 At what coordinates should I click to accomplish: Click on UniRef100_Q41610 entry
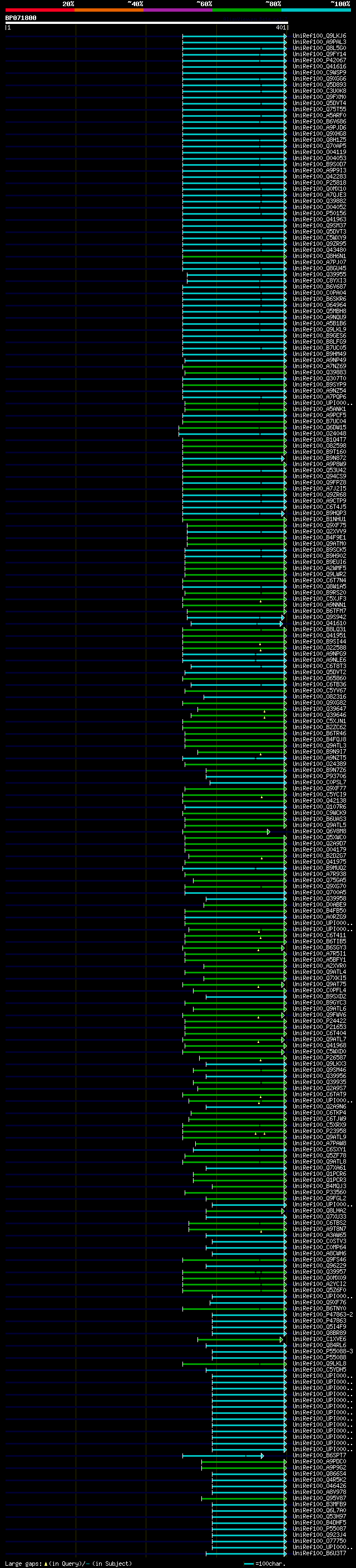[319, 624]
